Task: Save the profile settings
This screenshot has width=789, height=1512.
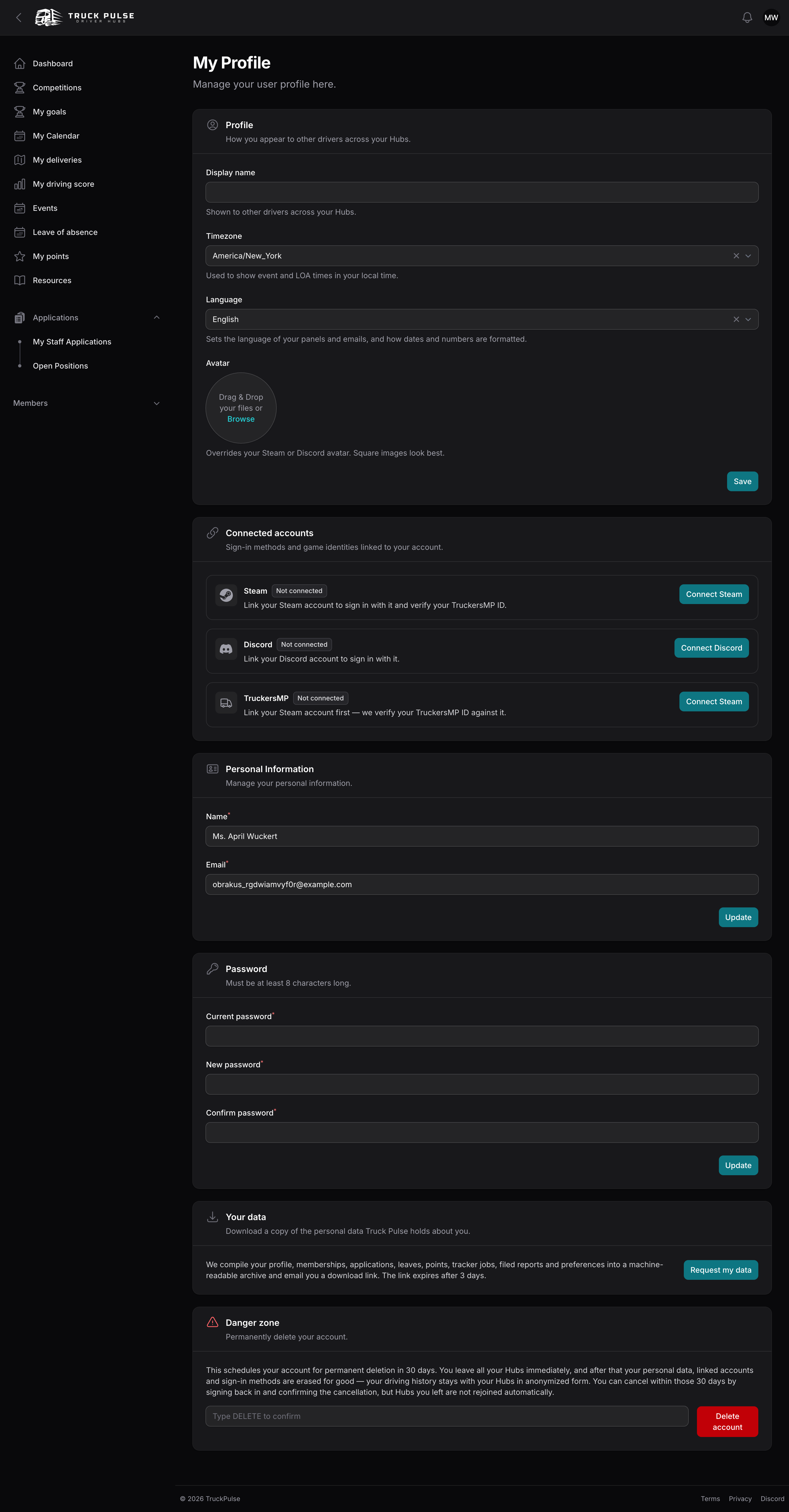Action: pyautogui.click(x=742, y=481)
